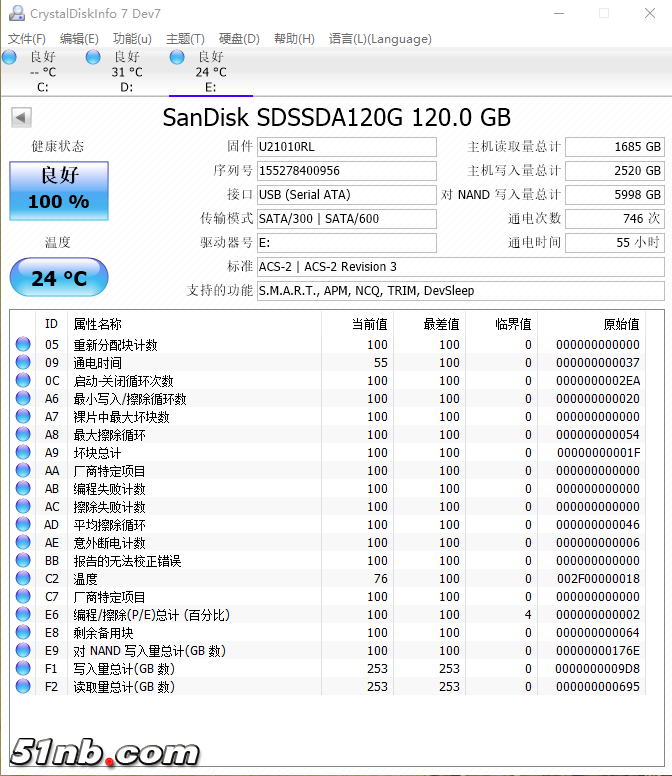Click the blue status dot for attribute F1
672x776 pixels.
[x=23, y=668]
